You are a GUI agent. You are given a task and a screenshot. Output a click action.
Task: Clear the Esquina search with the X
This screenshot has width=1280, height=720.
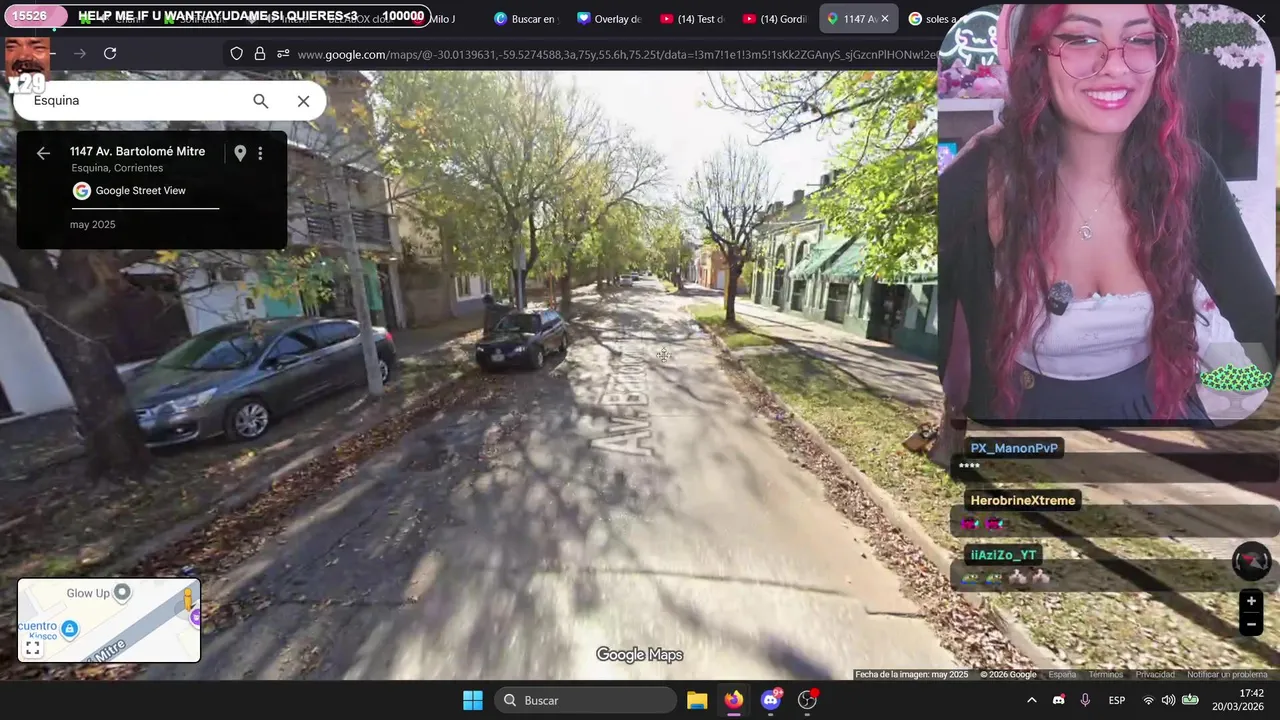click(x=303, y=101)
